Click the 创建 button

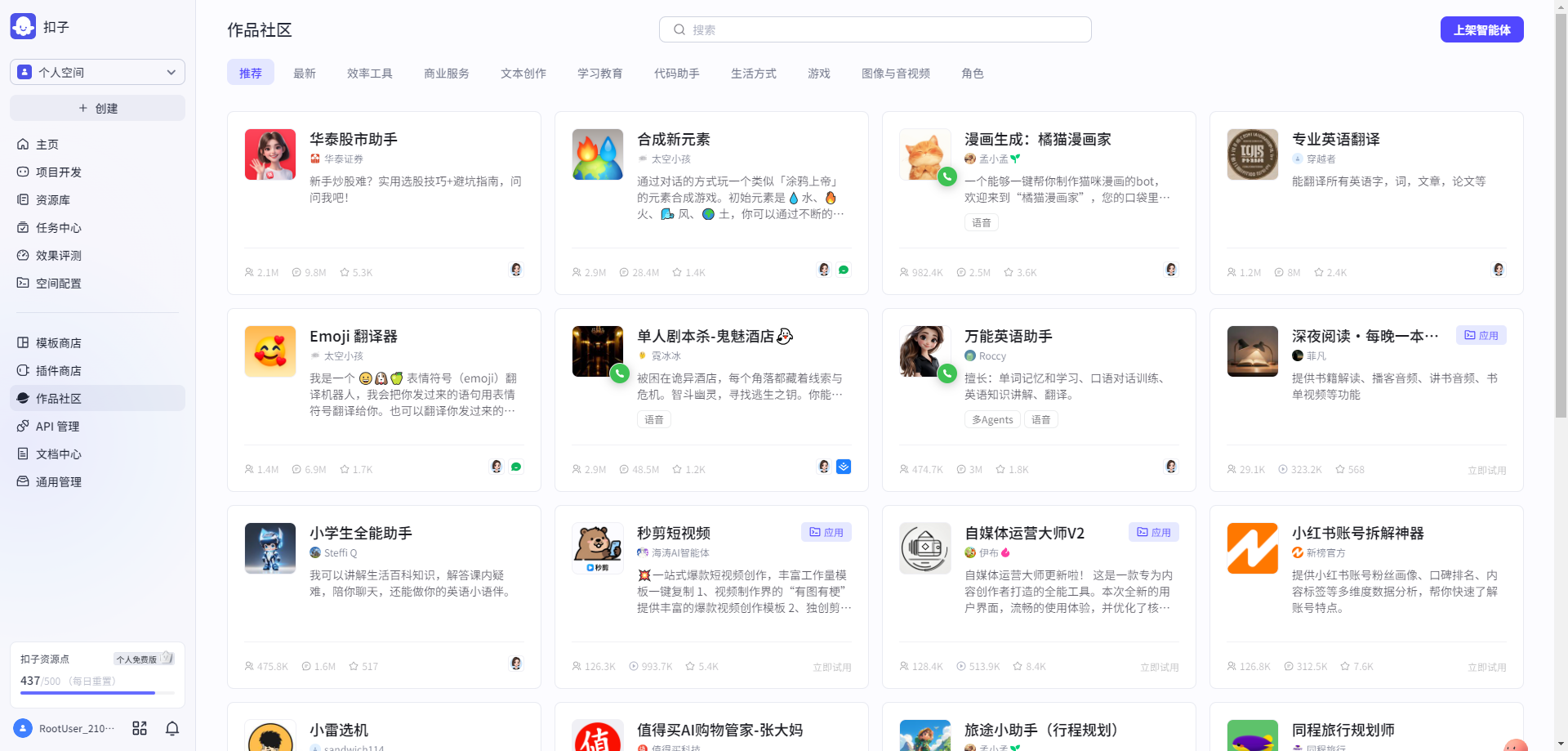(x=97, y=108)
